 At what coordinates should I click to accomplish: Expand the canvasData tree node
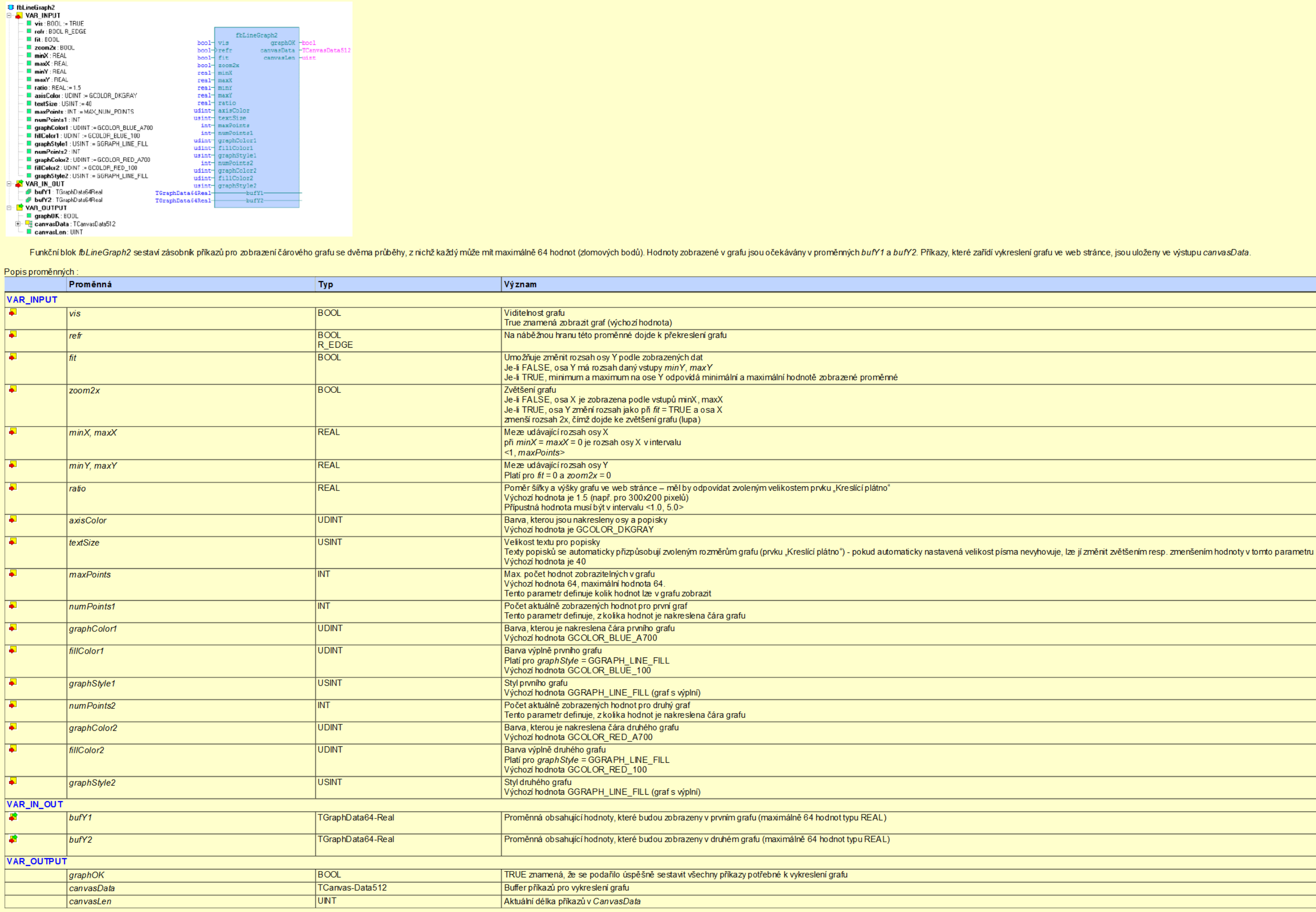pos(18,224)
